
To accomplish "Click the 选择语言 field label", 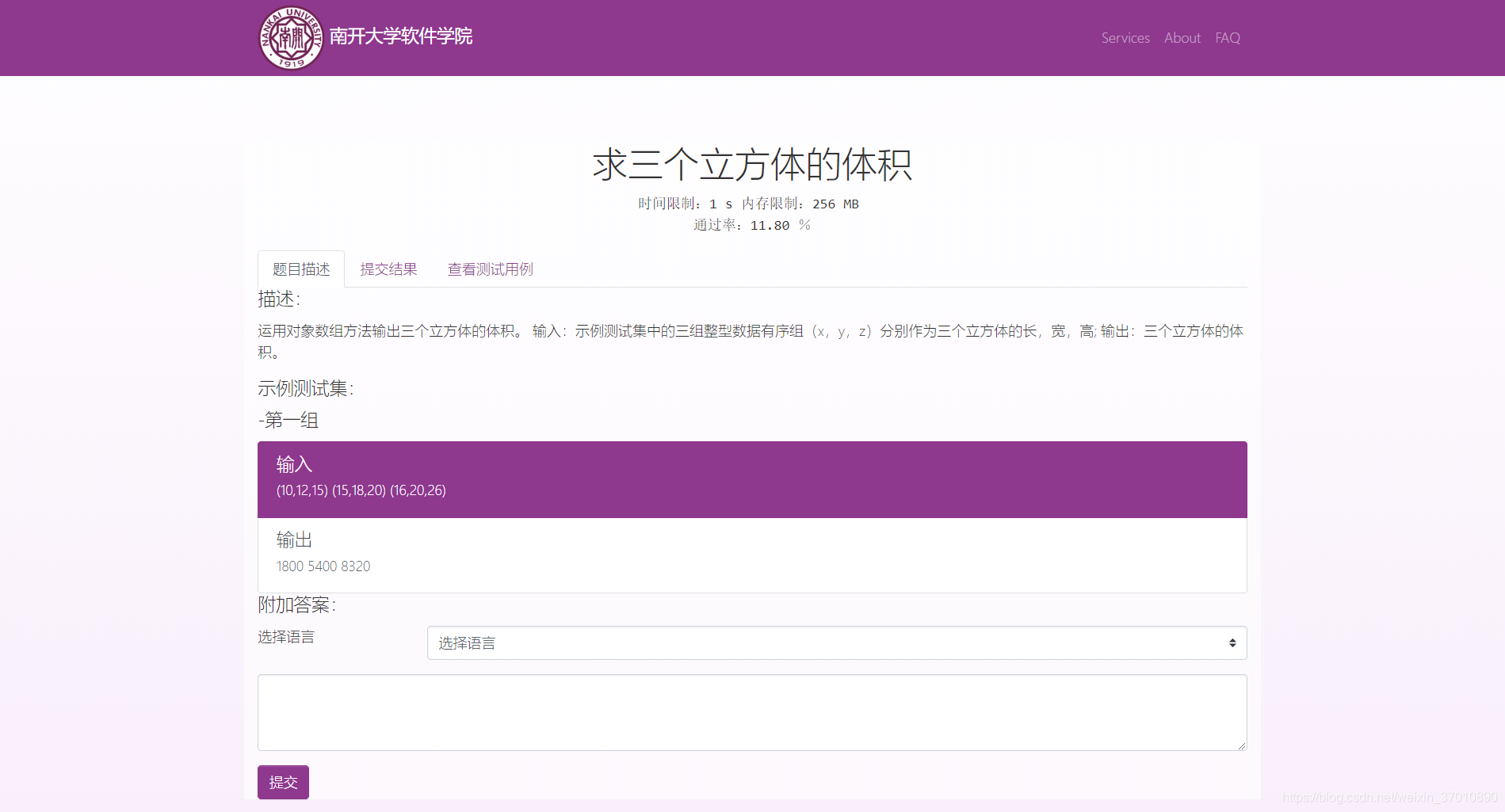I will click(x=286, y=637).
